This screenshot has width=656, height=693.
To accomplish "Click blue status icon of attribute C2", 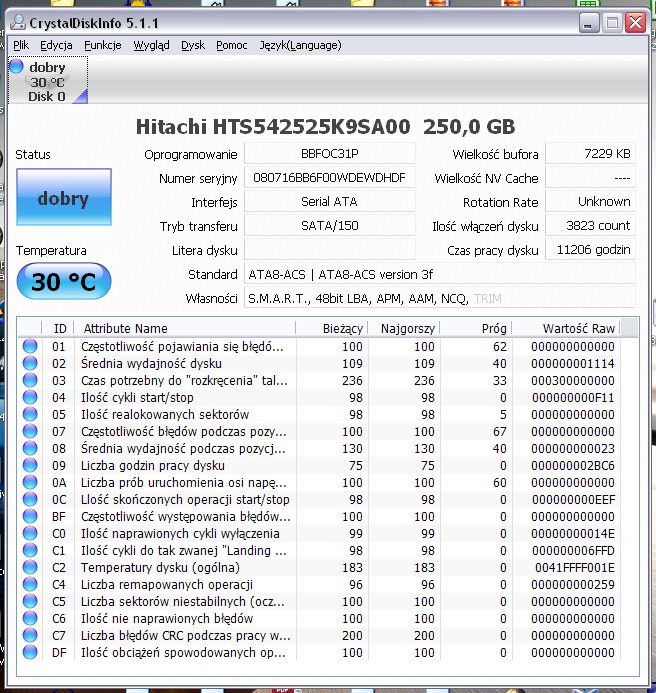I will click(x=30, y=567).
